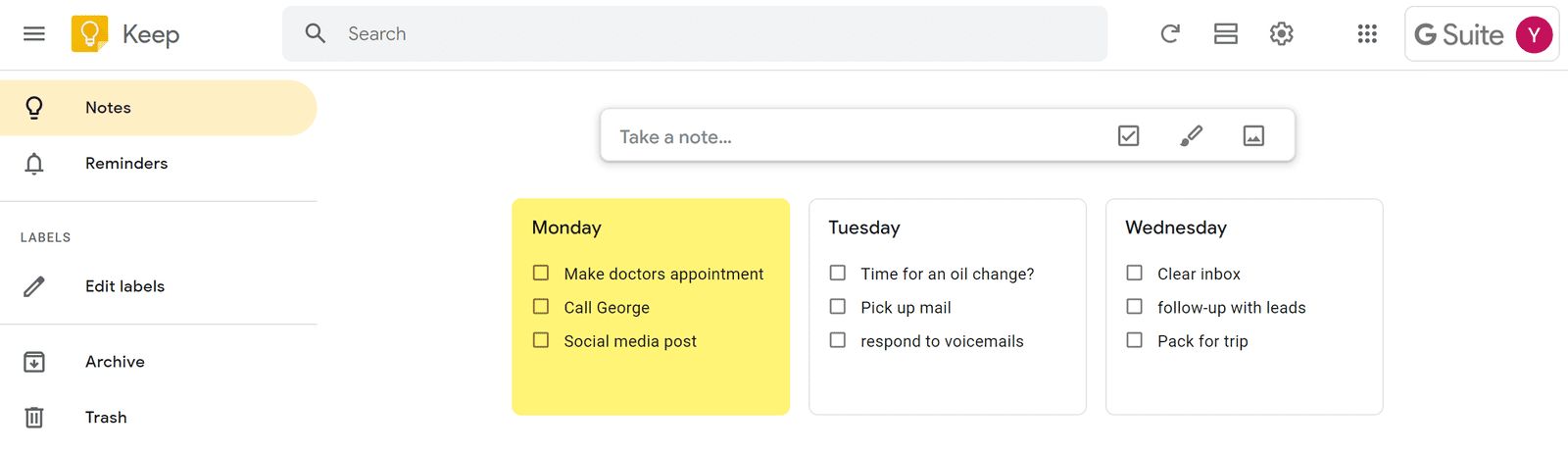Create a new note with image
This screenshot has width=1568, height=453.
click(x=1253, y=135)
